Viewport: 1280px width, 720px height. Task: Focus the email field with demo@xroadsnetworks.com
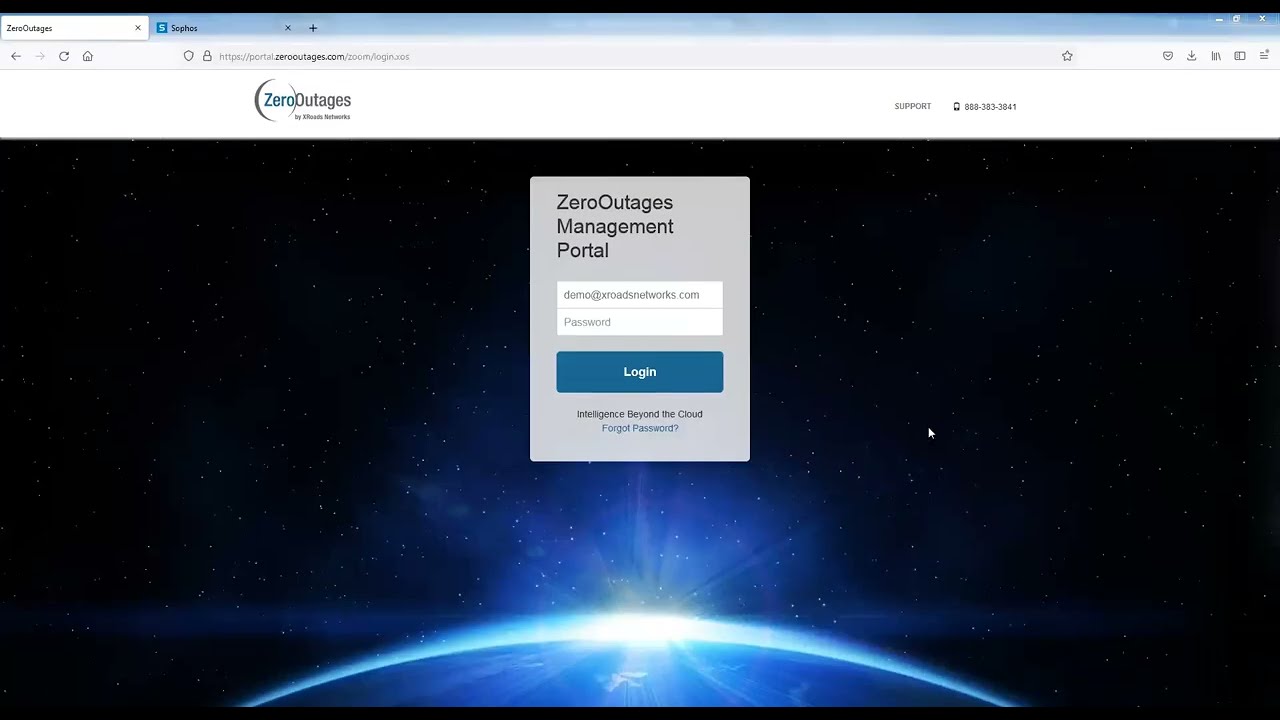[x=640, y=295]
